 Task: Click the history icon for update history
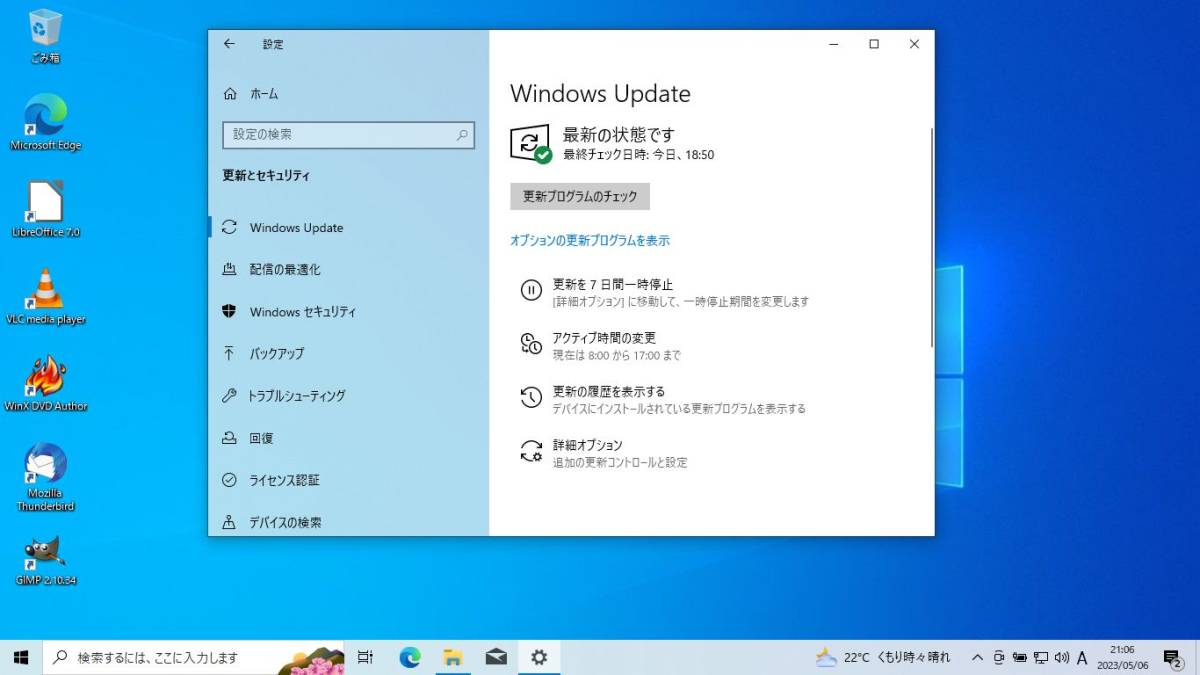531,397
